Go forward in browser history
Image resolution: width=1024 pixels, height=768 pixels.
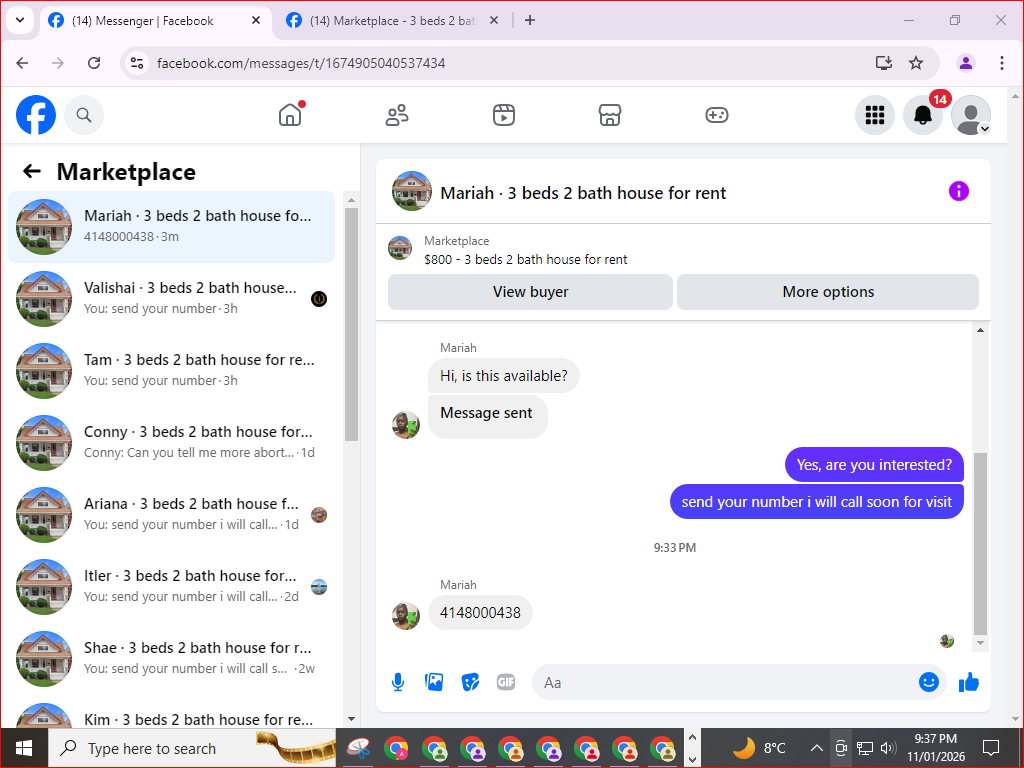point(57,63)
